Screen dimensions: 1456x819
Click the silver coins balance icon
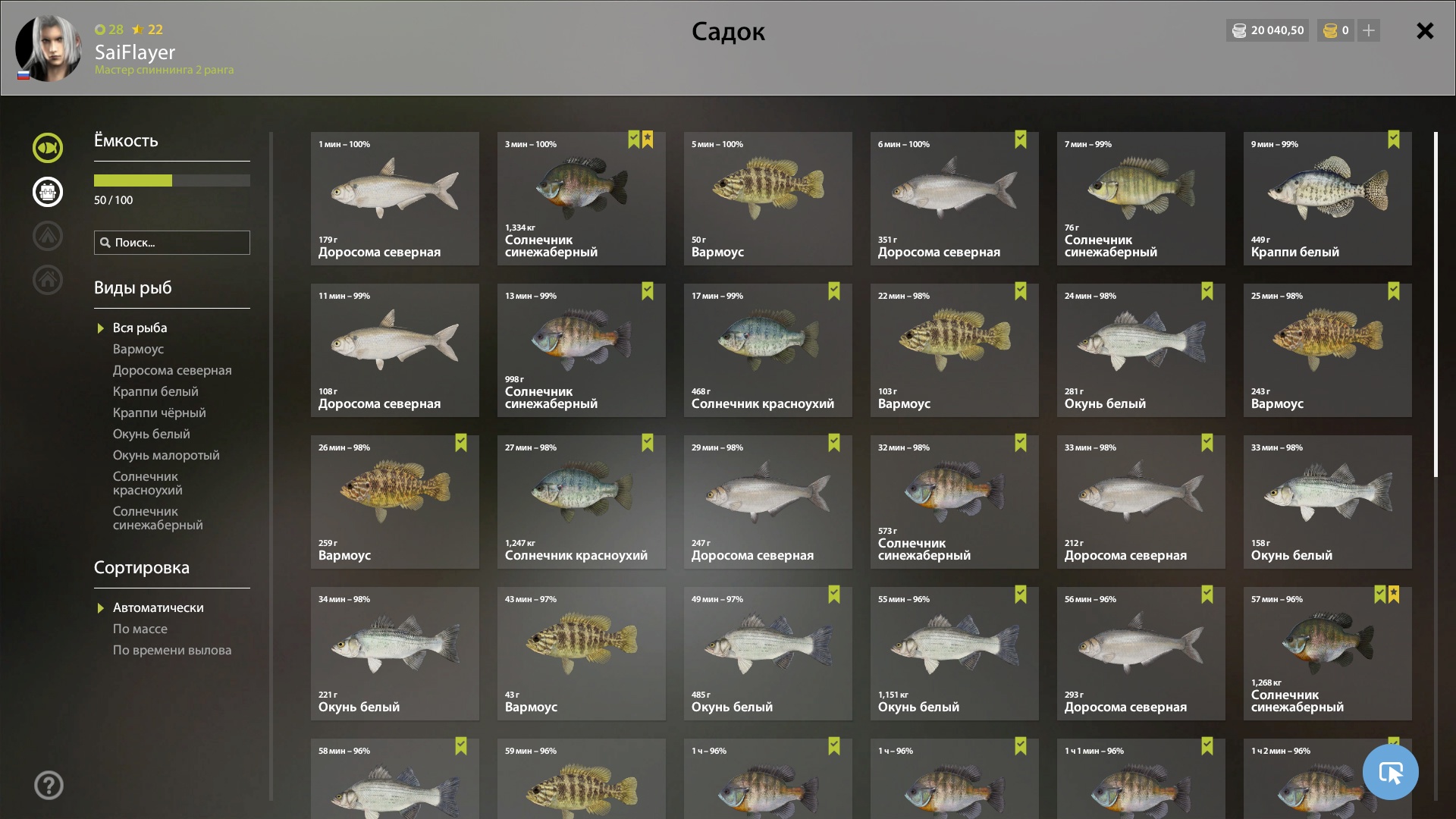coord(1239,30)
